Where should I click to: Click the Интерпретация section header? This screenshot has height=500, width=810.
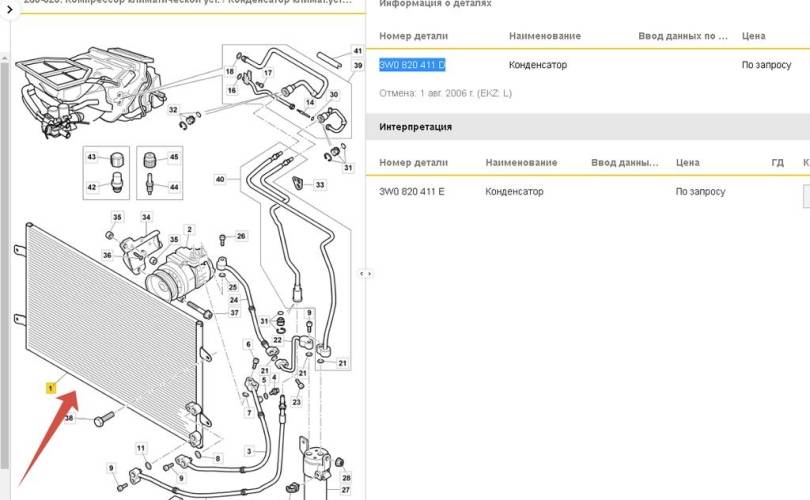point(416,127)
